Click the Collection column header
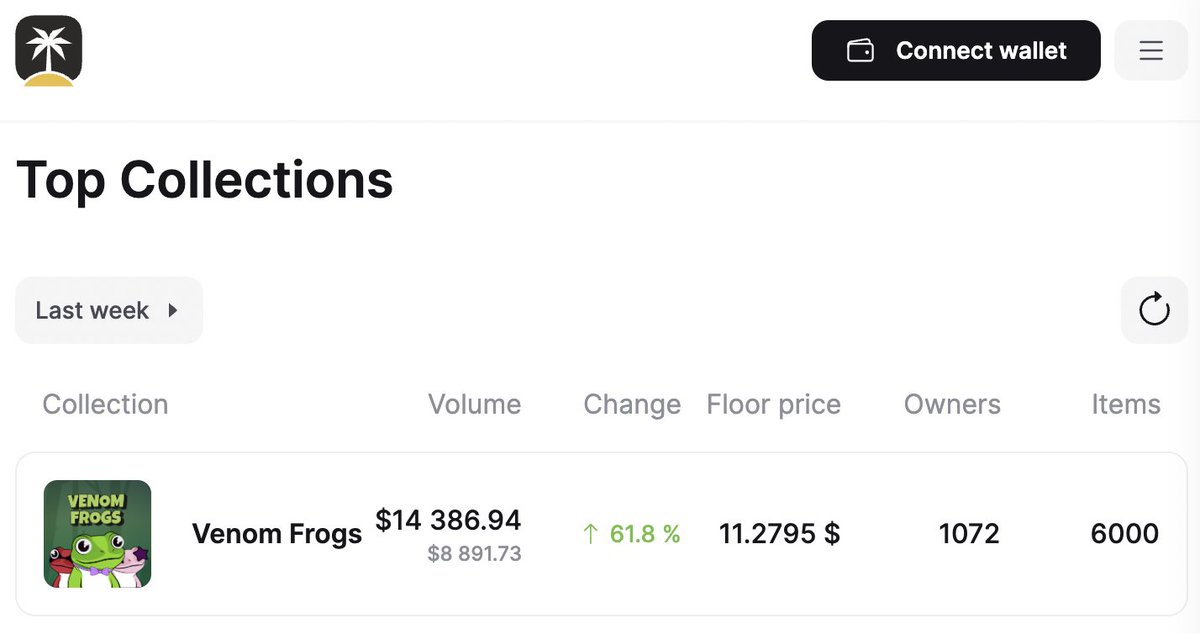Screen dimensions: 1200x634 (105, 404)
